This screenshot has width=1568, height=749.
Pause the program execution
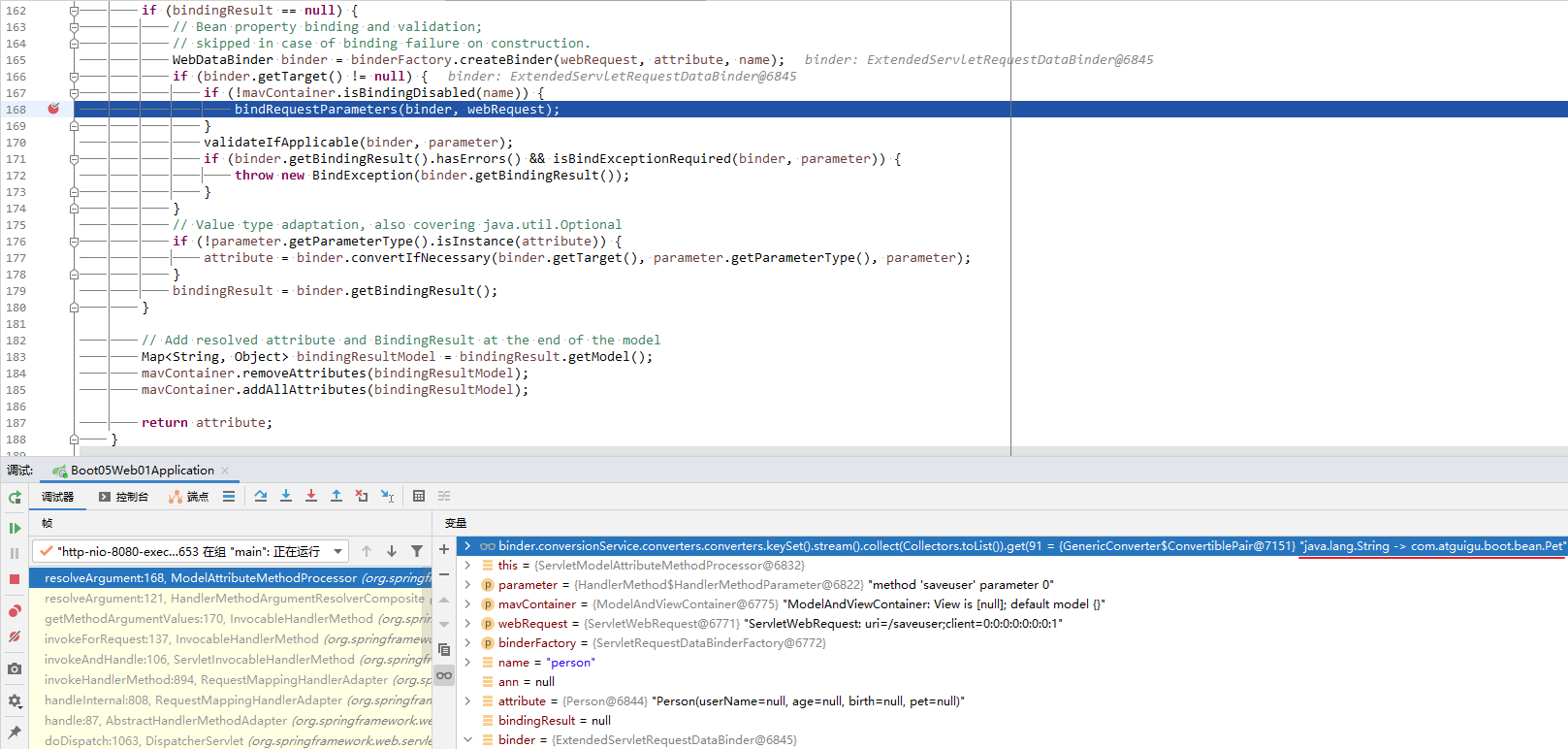coord(15,553)
